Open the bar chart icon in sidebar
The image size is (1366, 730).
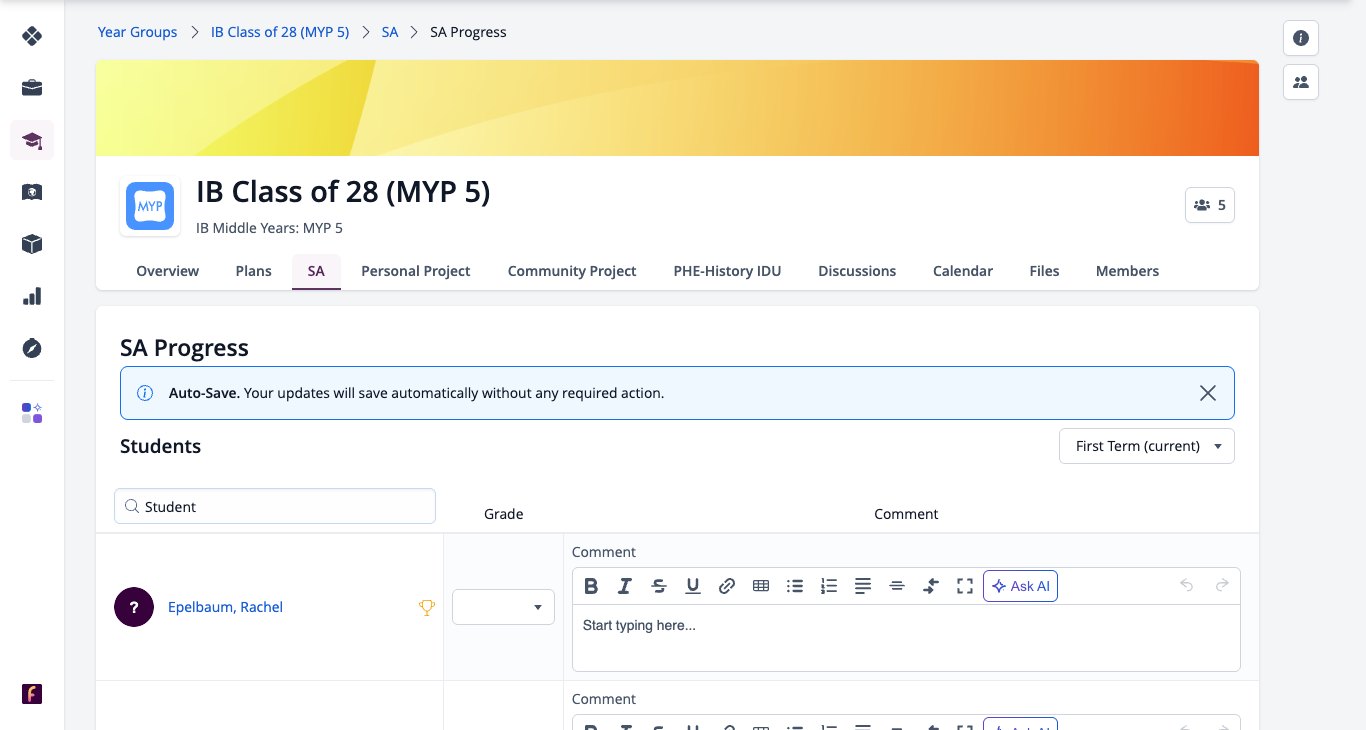(32, 296)
